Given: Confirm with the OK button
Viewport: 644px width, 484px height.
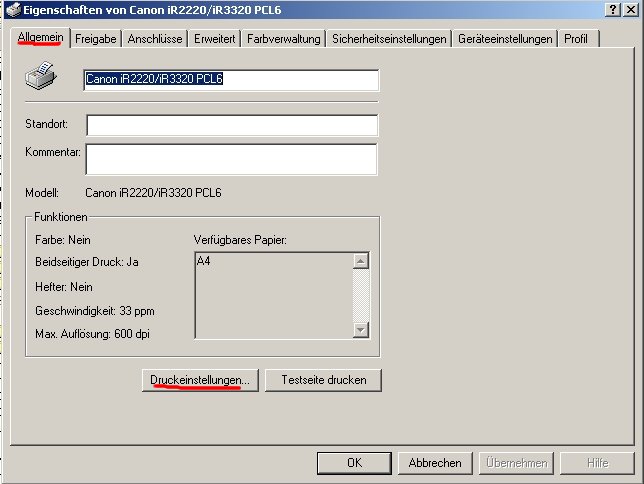Looking at the screenshot, I should (354, 463).
